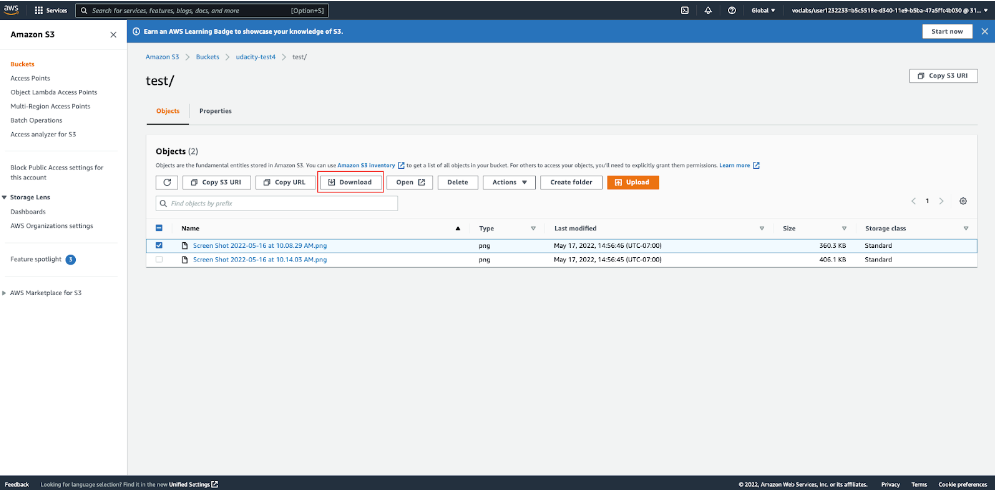Open AWS Organizations settings
The image size is (996, 490).
(x=51, y=226)
